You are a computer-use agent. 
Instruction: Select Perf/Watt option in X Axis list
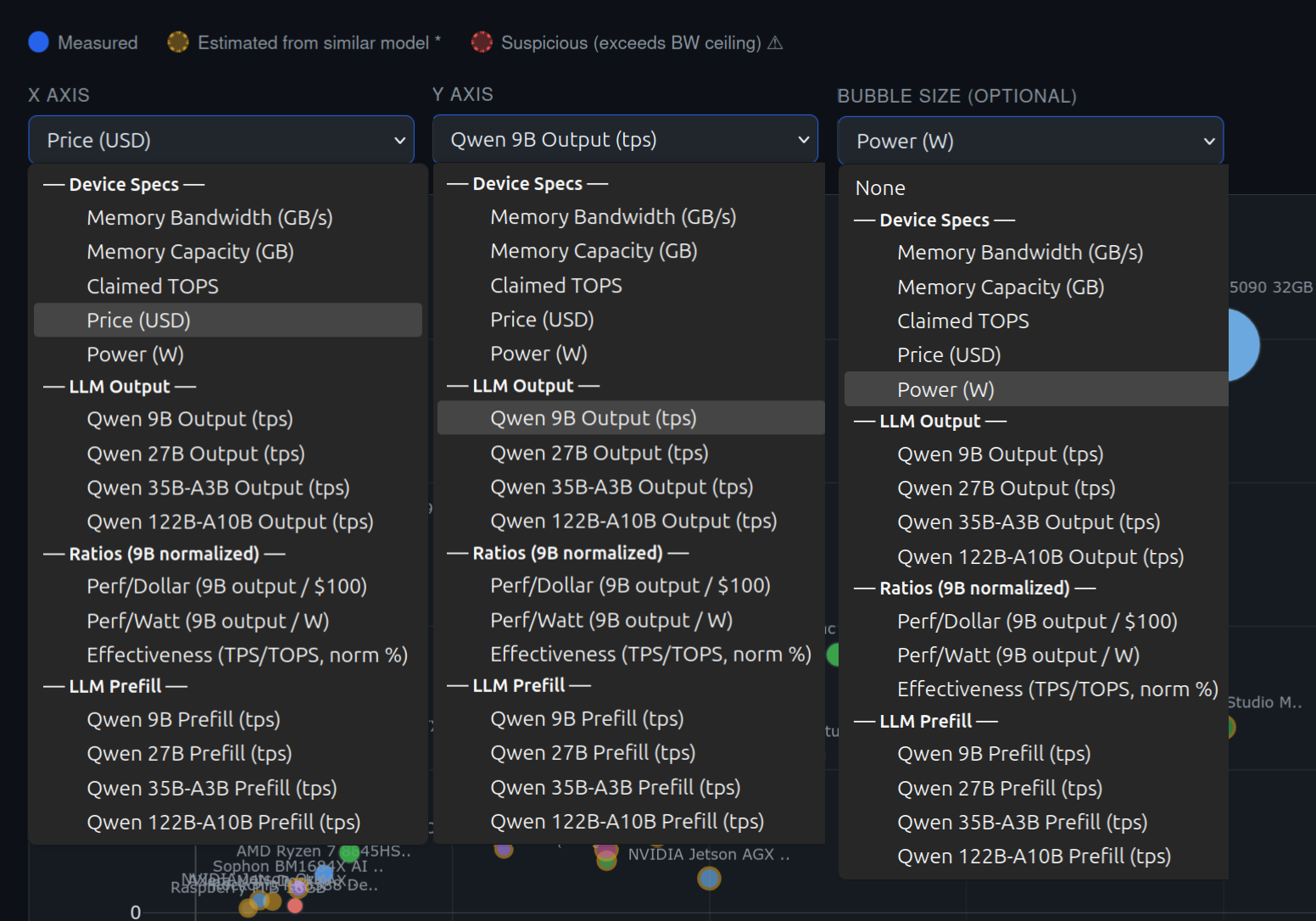click(208, 621)
